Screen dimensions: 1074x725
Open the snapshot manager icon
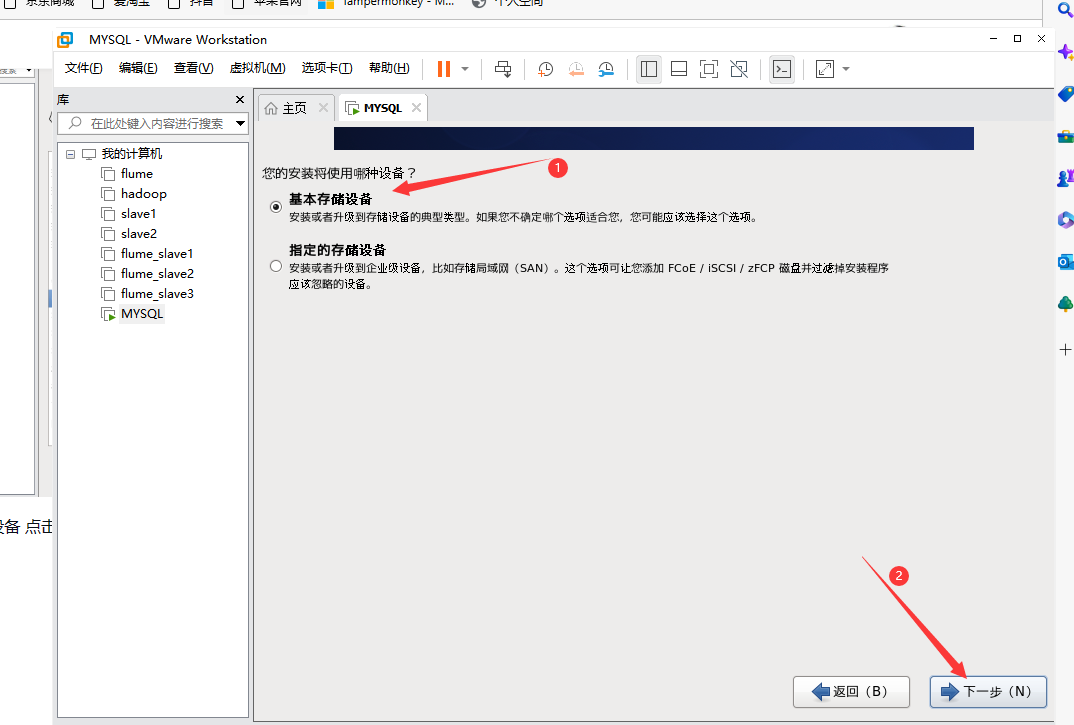click(606, 69)
